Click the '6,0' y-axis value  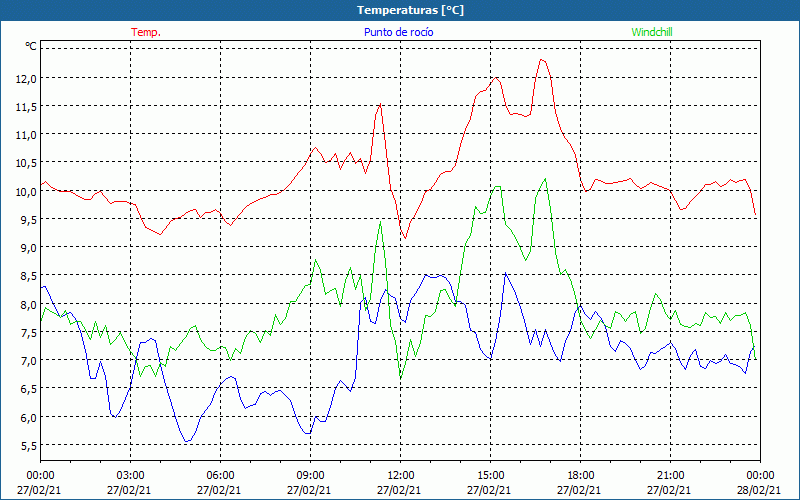(28, 418)
